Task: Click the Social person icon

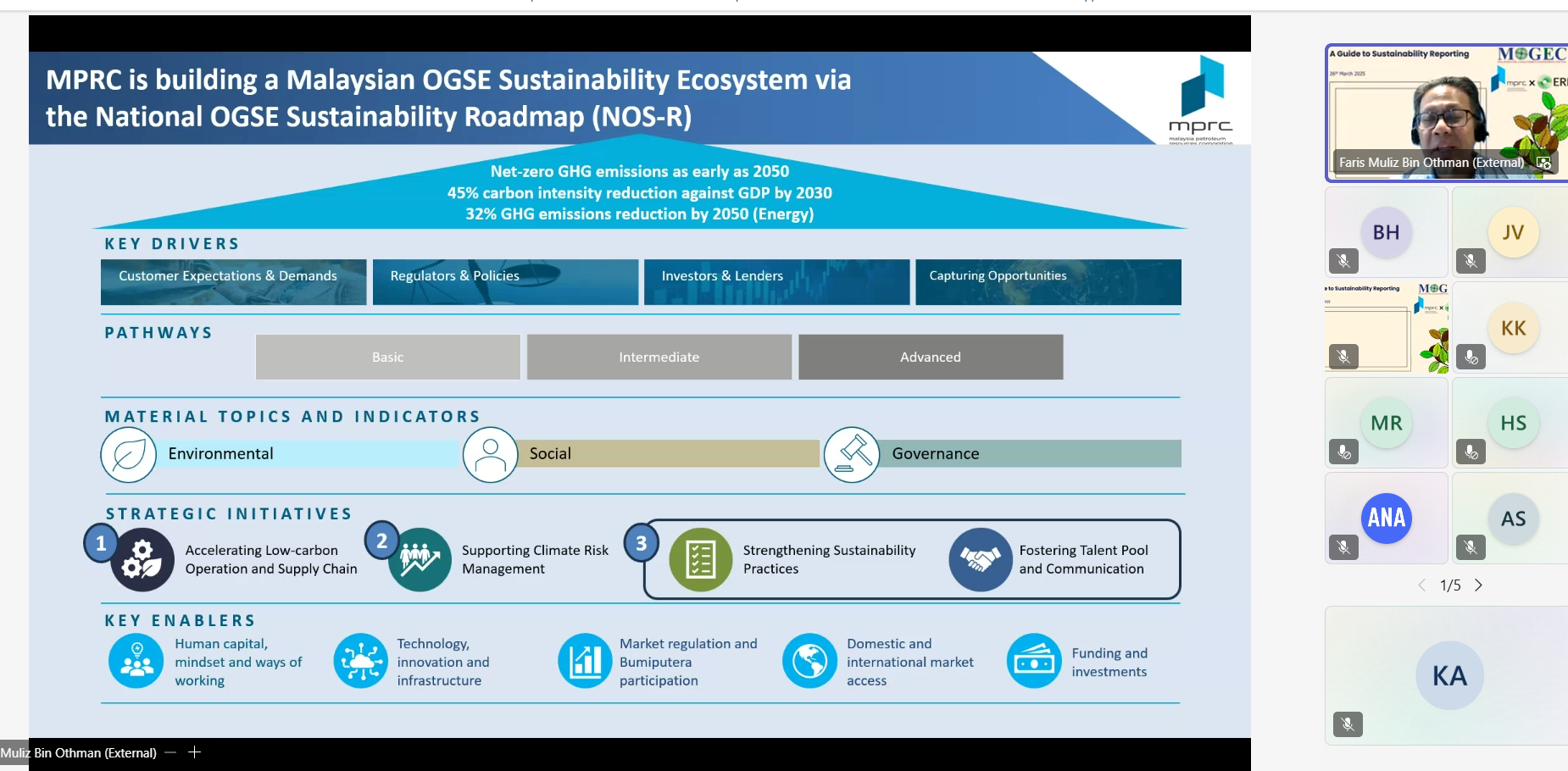Action: 491,455
